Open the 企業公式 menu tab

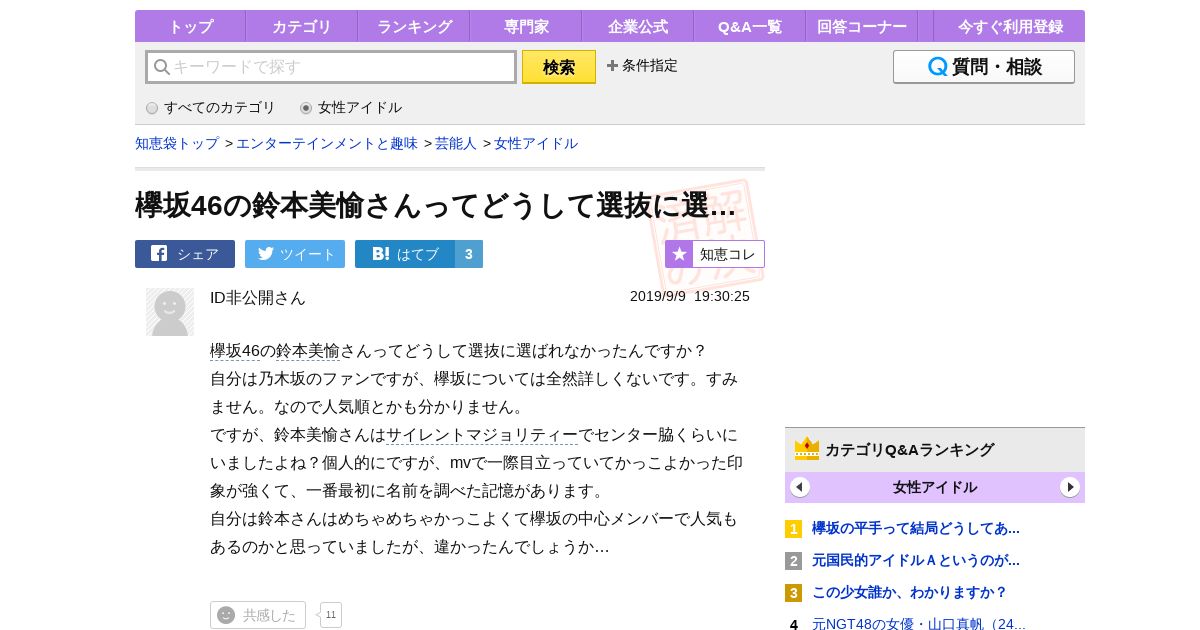tap(638, 27)
